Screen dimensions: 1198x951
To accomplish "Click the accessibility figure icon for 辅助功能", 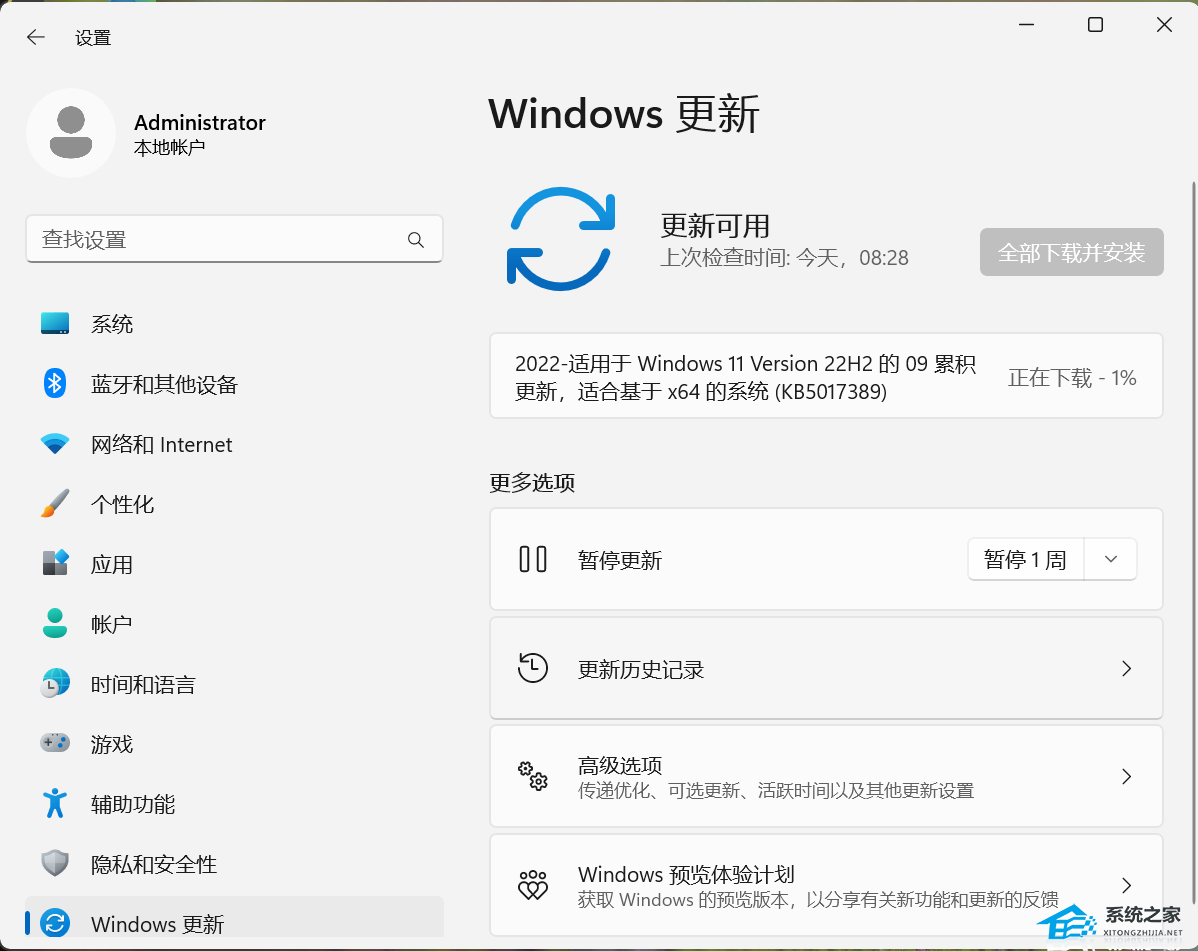I will pos(55,804).
